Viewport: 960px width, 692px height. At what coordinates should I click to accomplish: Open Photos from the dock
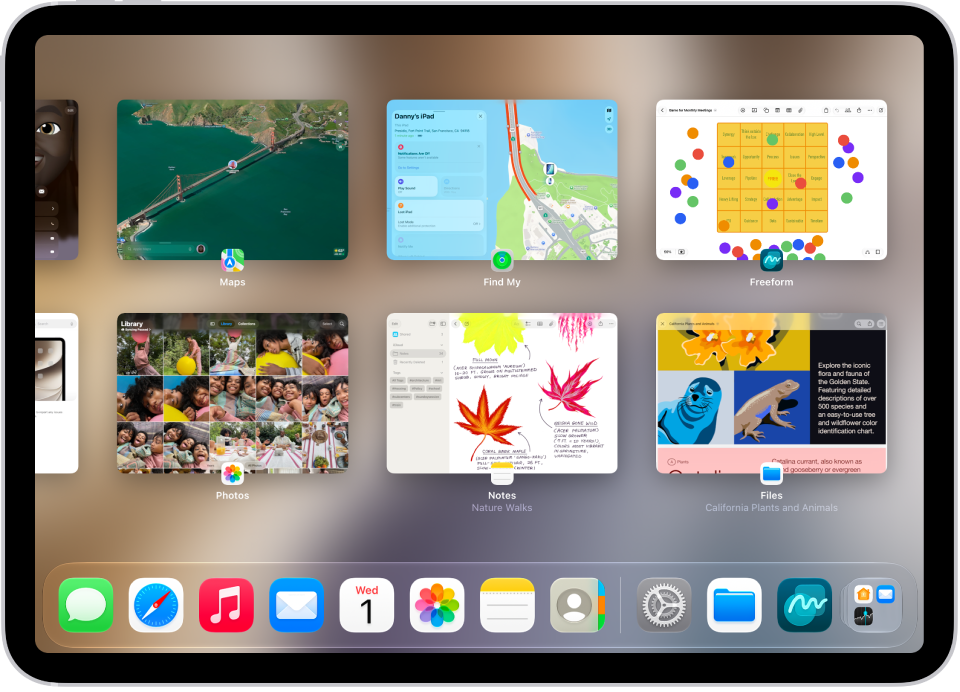point(437,605)
